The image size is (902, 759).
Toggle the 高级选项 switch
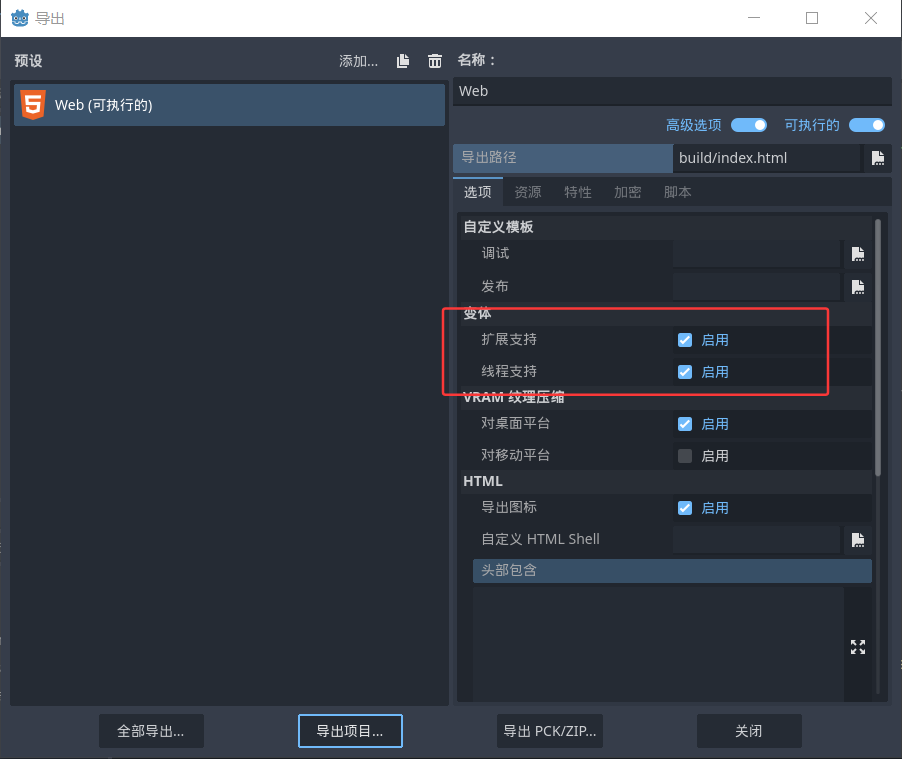pyautogui.click(x=748, y=125)
